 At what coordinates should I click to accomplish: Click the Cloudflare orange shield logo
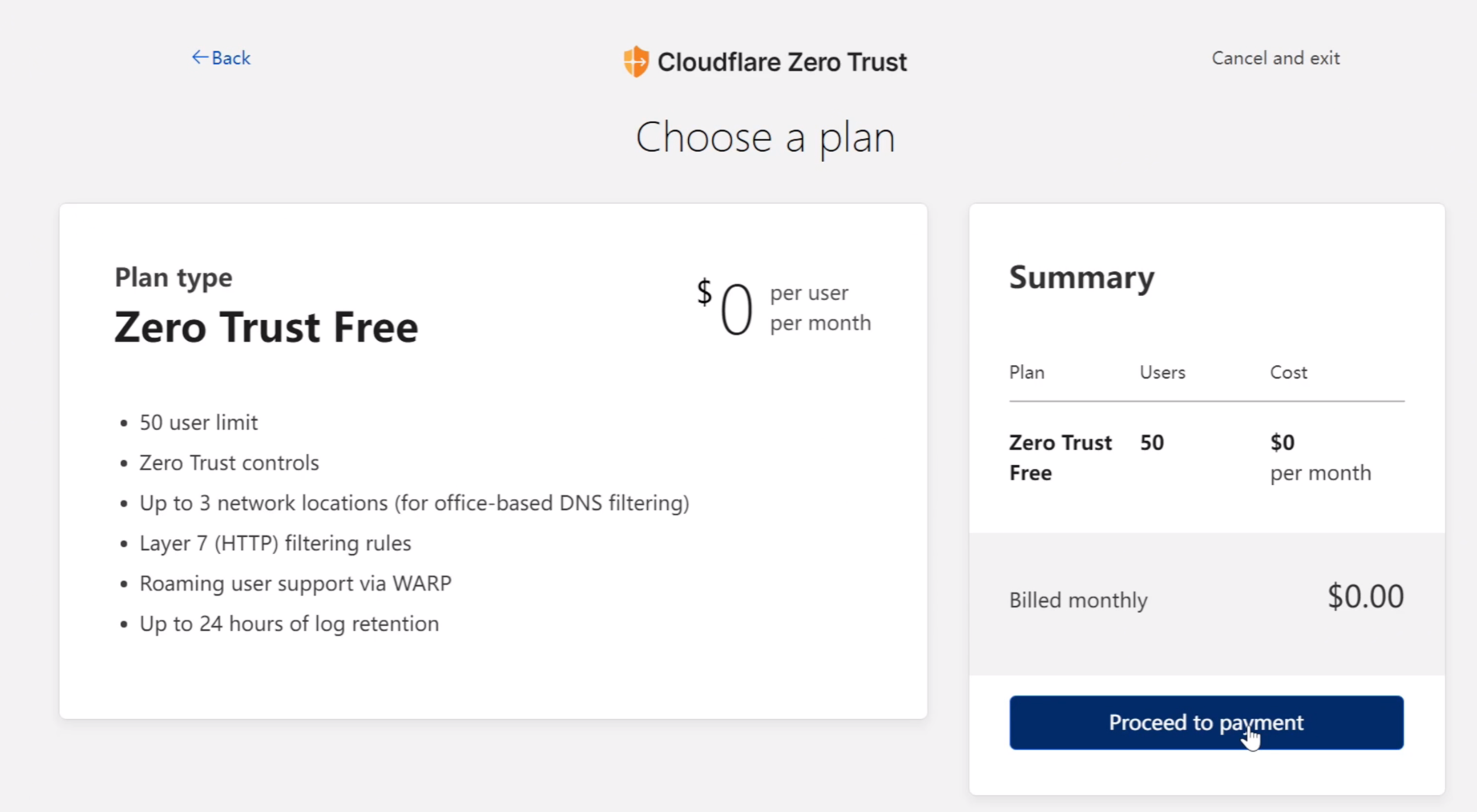pos(635,61)
